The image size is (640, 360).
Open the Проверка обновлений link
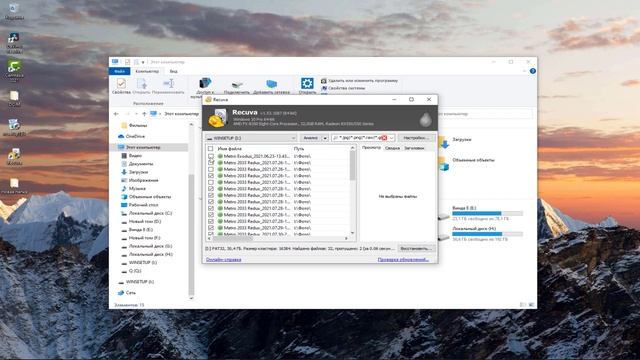[x=403, y=260]
